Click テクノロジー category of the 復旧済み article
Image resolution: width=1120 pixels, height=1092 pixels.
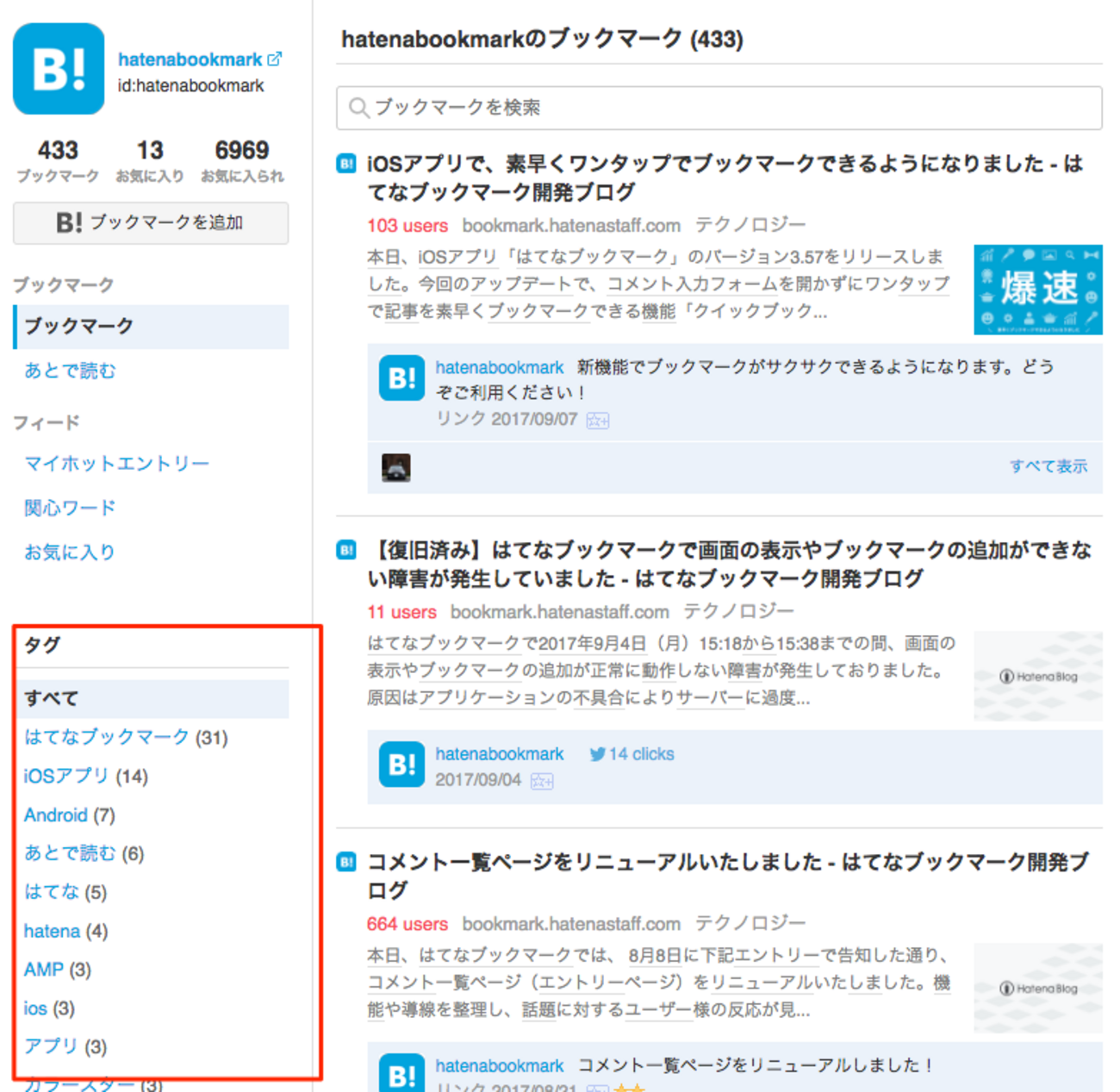coord(739,611)
